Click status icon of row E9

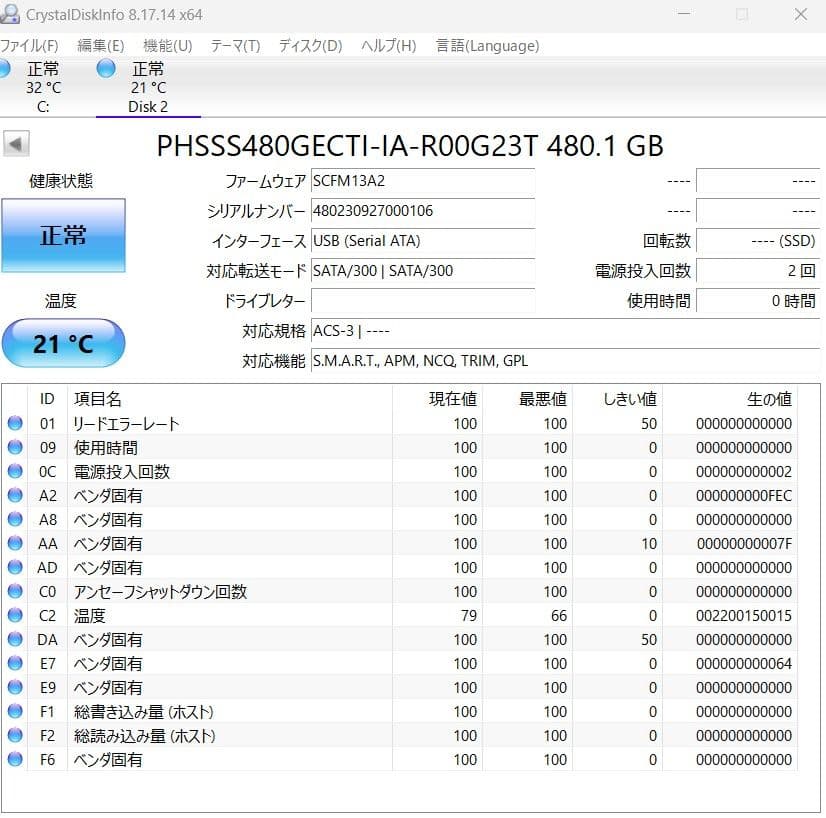tap(15, 687)
